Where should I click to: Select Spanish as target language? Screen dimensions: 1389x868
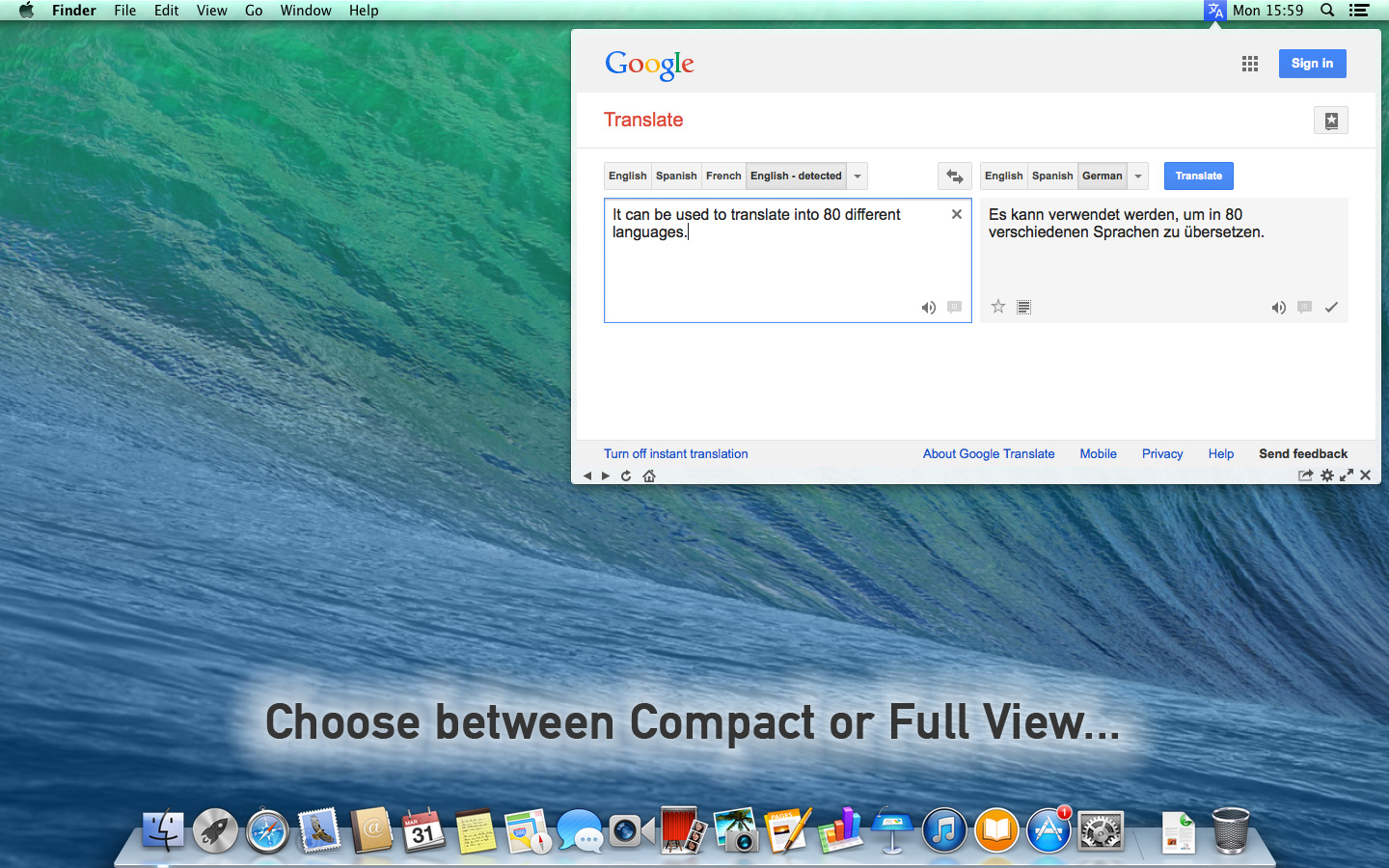[1052, 176]
